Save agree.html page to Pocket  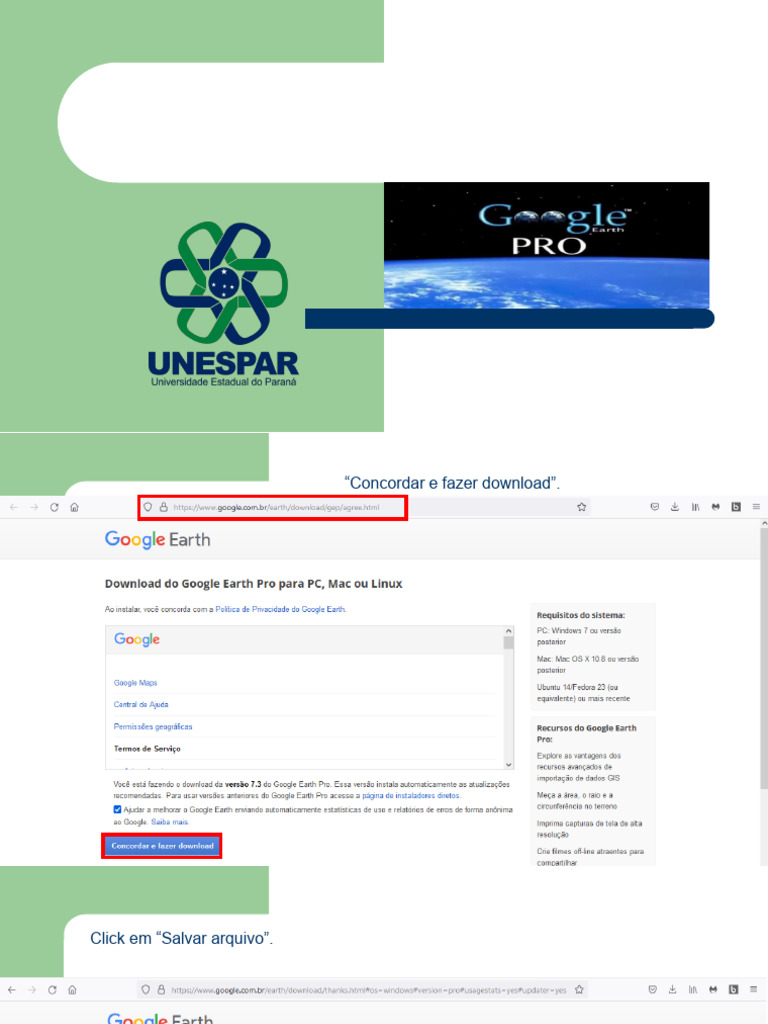pyautogui.click(x=654, y=507)
